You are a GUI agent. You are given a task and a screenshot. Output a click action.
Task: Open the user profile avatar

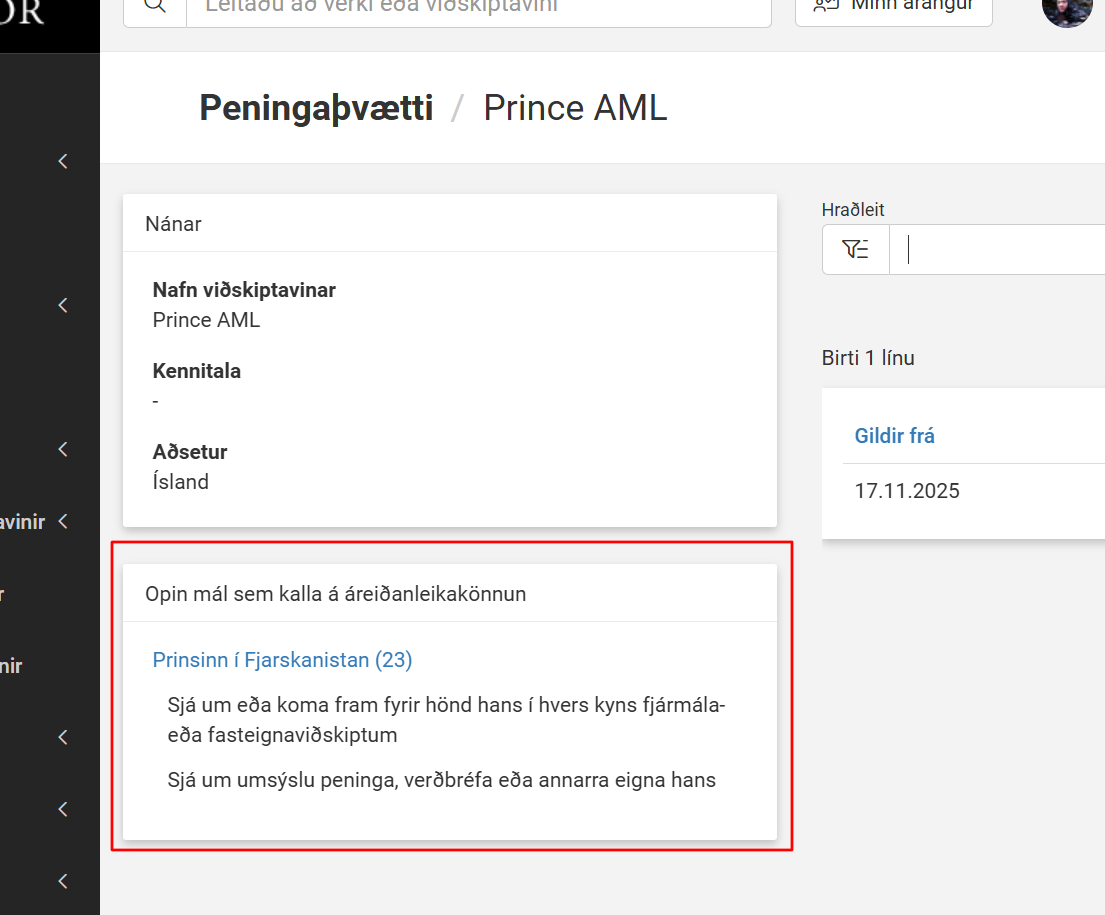[x=1066, y=8]
